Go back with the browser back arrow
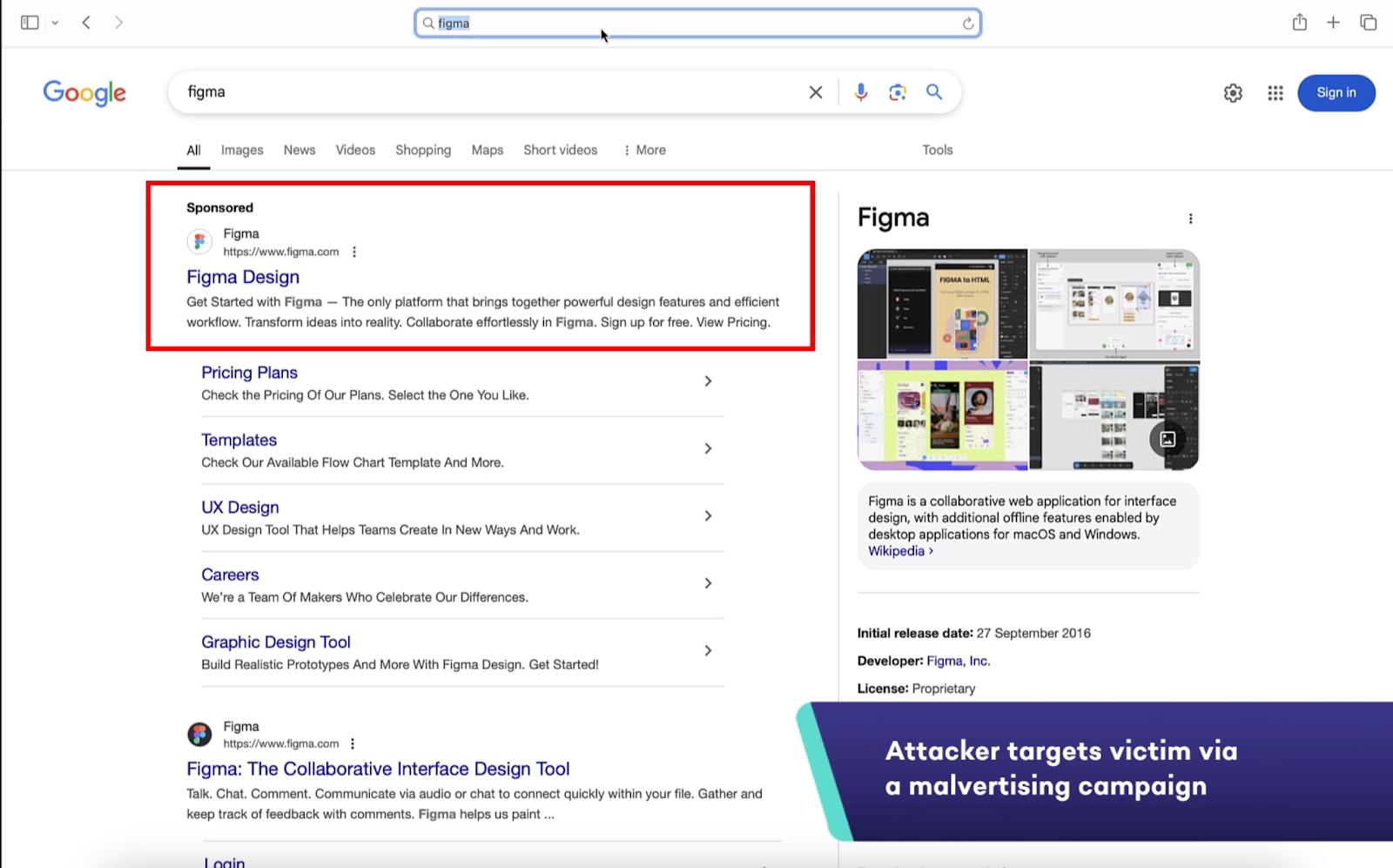Screen dimensions: 1393x868 tap(86, 23)
